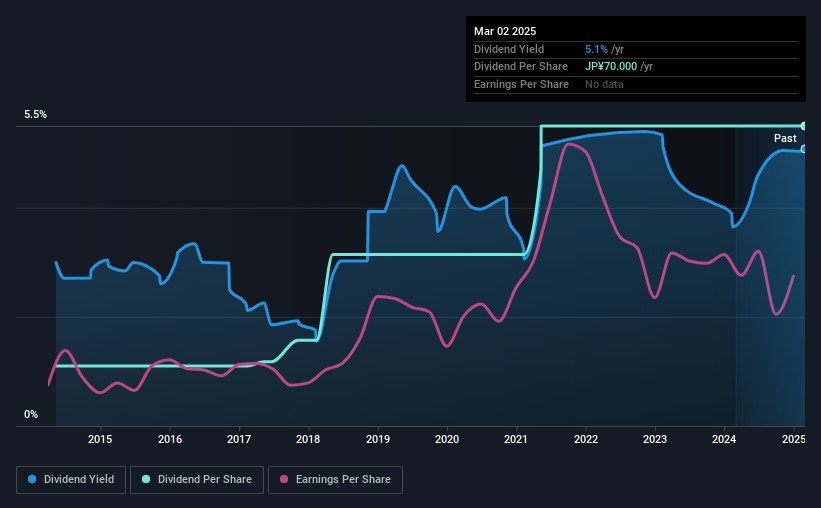Click the pink dot in Earnings Per Share legend
The image size is (821, 508).
[285, 480]
